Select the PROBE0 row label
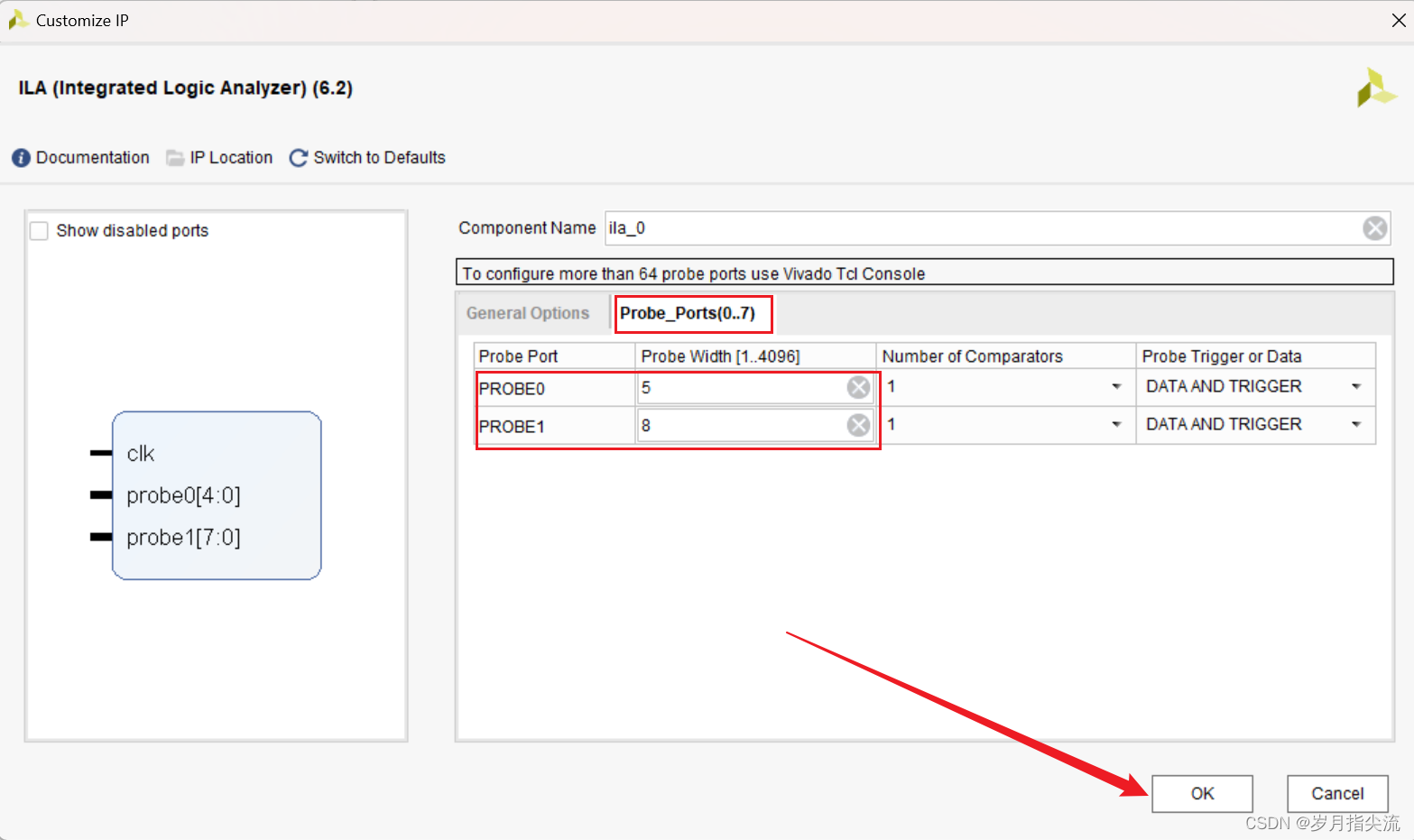 512,389
